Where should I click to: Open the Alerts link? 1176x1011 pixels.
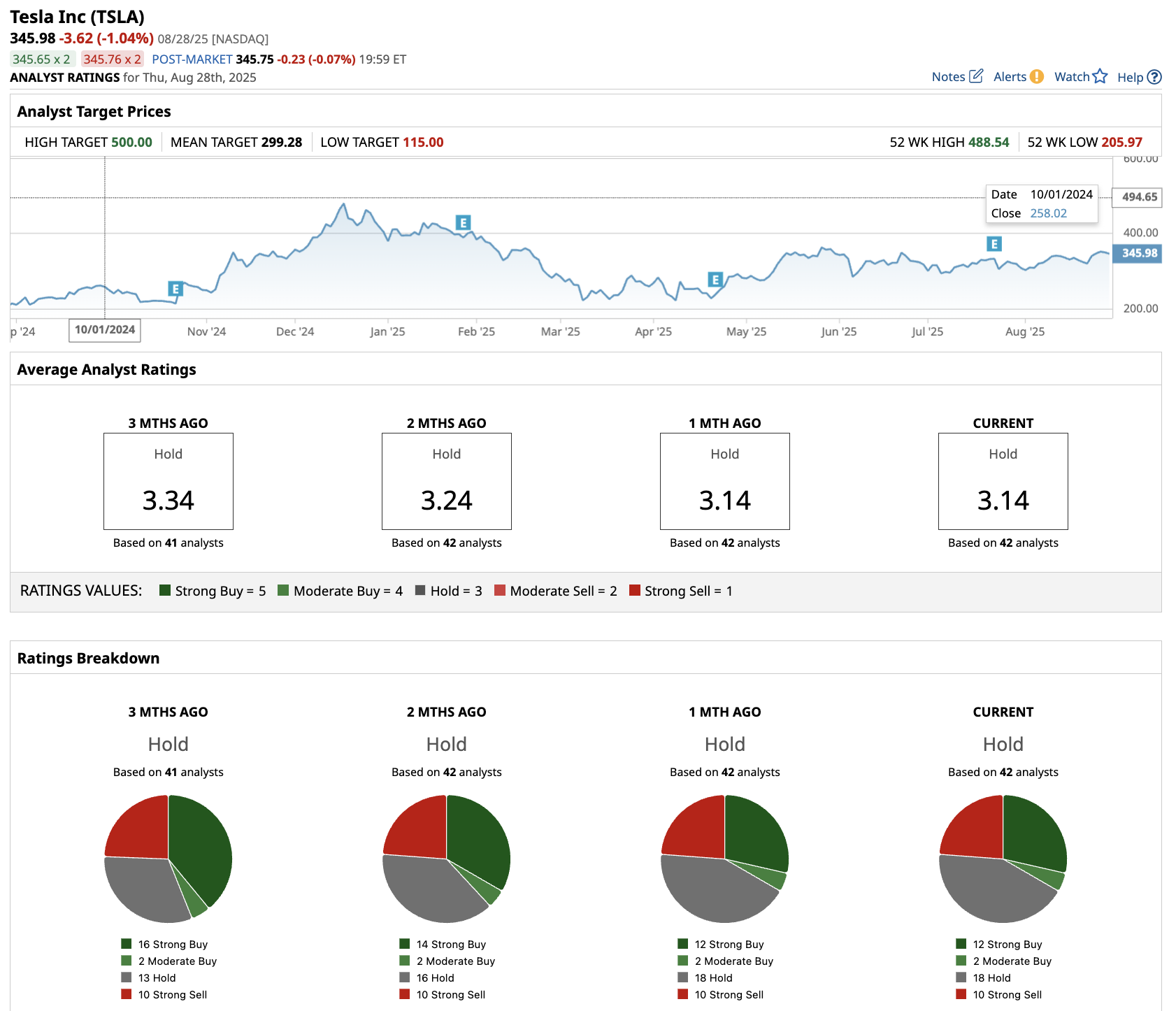coord(1010,77)
